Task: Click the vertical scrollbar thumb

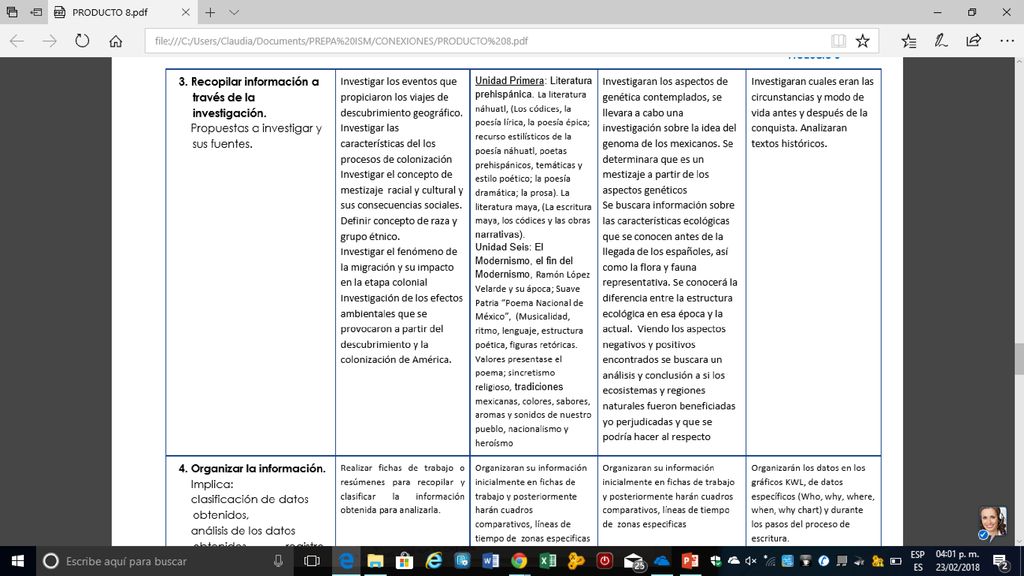Action: pyautogui.click(x=1019, y=358)
